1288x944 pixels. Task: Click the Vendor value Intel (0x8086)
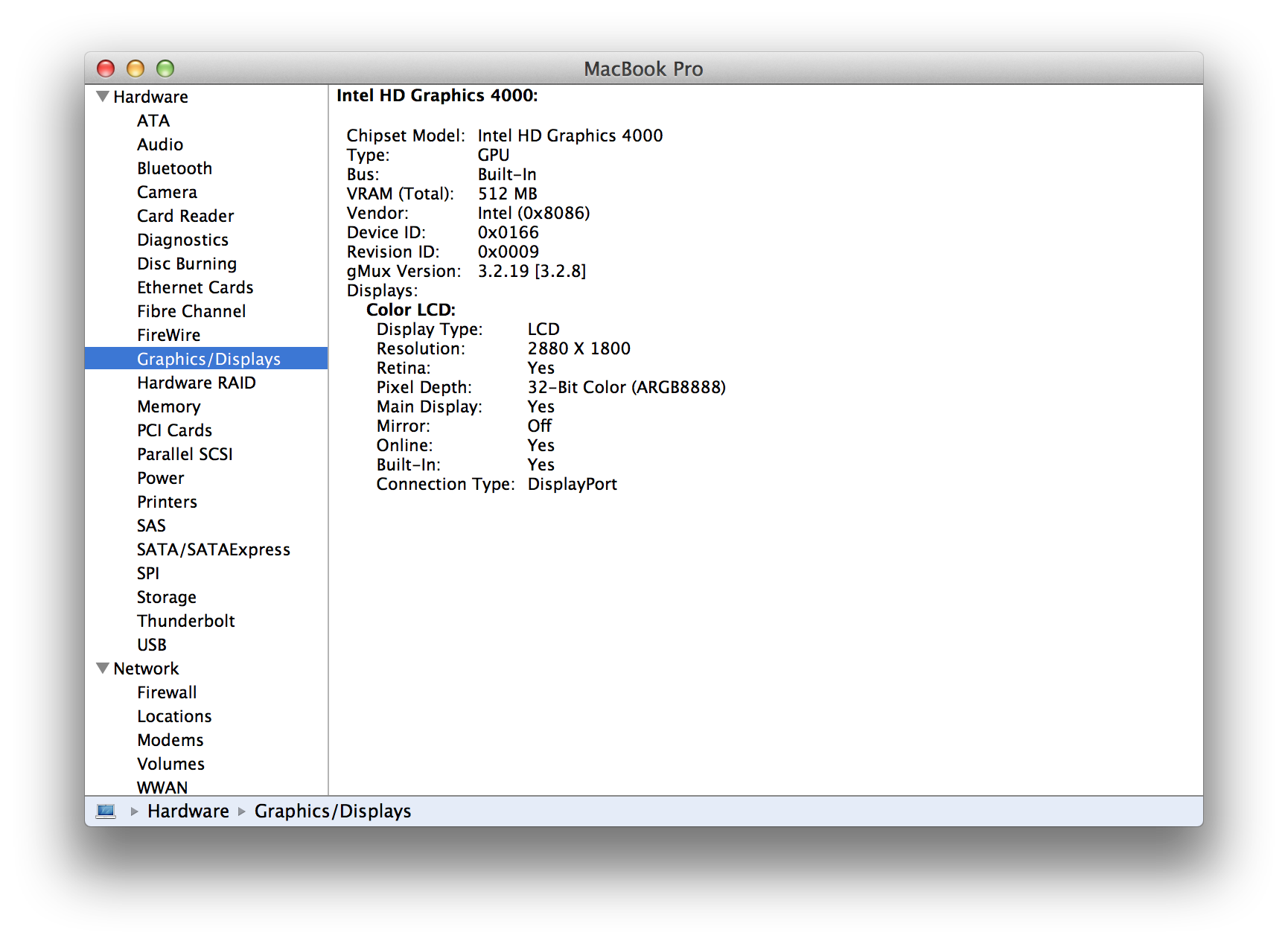(x=534, y=213)
